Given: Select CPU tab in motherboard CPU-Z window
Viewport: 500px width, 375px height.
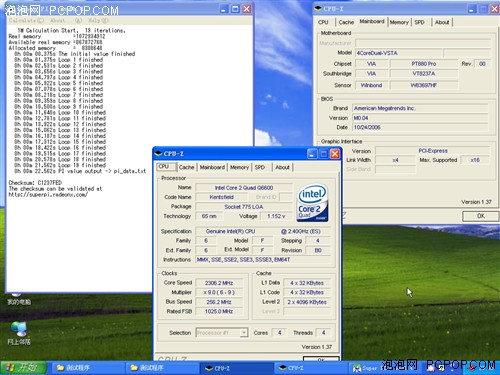Looking at the screenshot, I should 323,22.
